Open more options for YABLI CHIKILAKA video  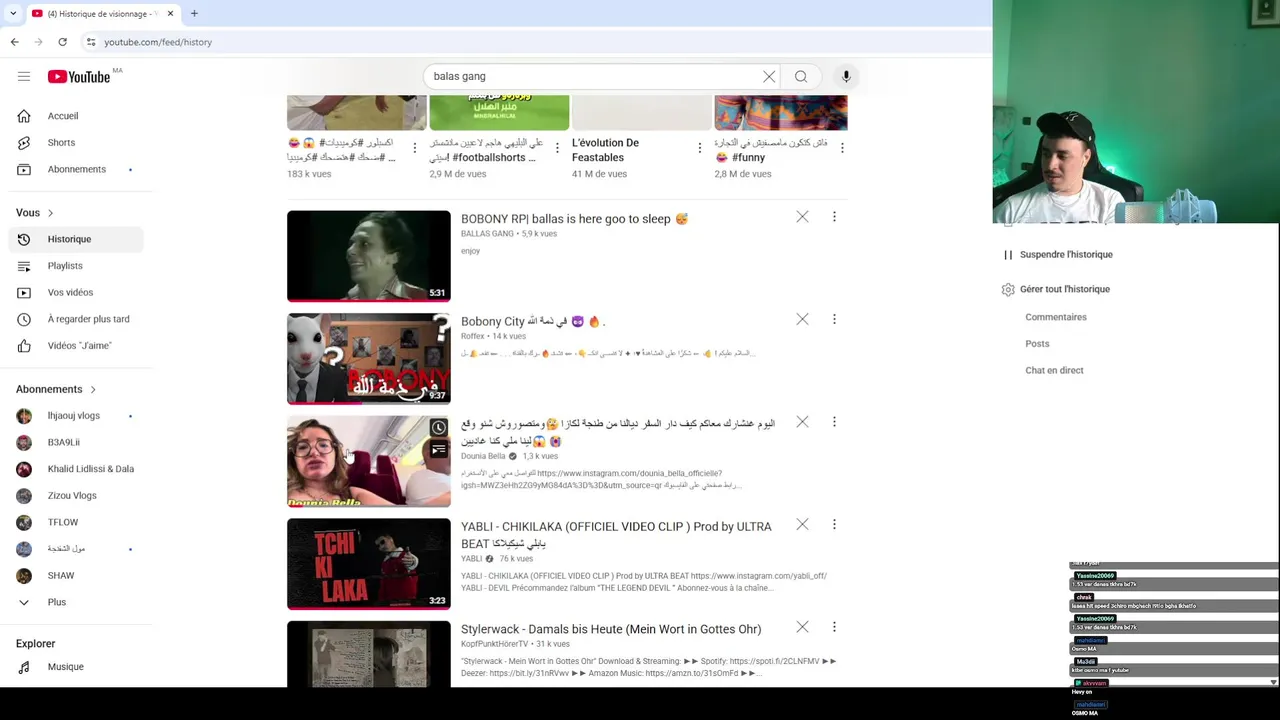834,524
